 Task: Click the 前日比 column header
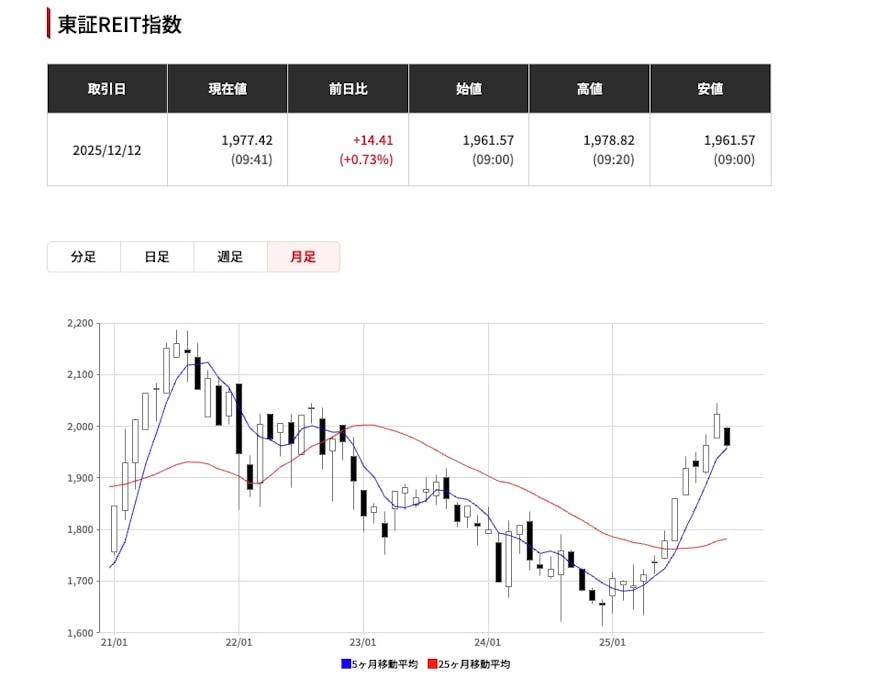point(348,89)
